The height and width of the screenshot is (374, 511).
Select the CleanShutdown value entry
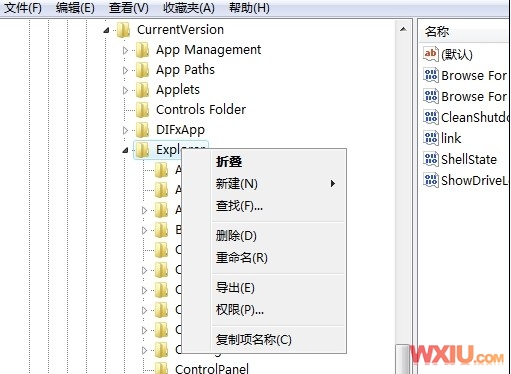tap(475, 117)
